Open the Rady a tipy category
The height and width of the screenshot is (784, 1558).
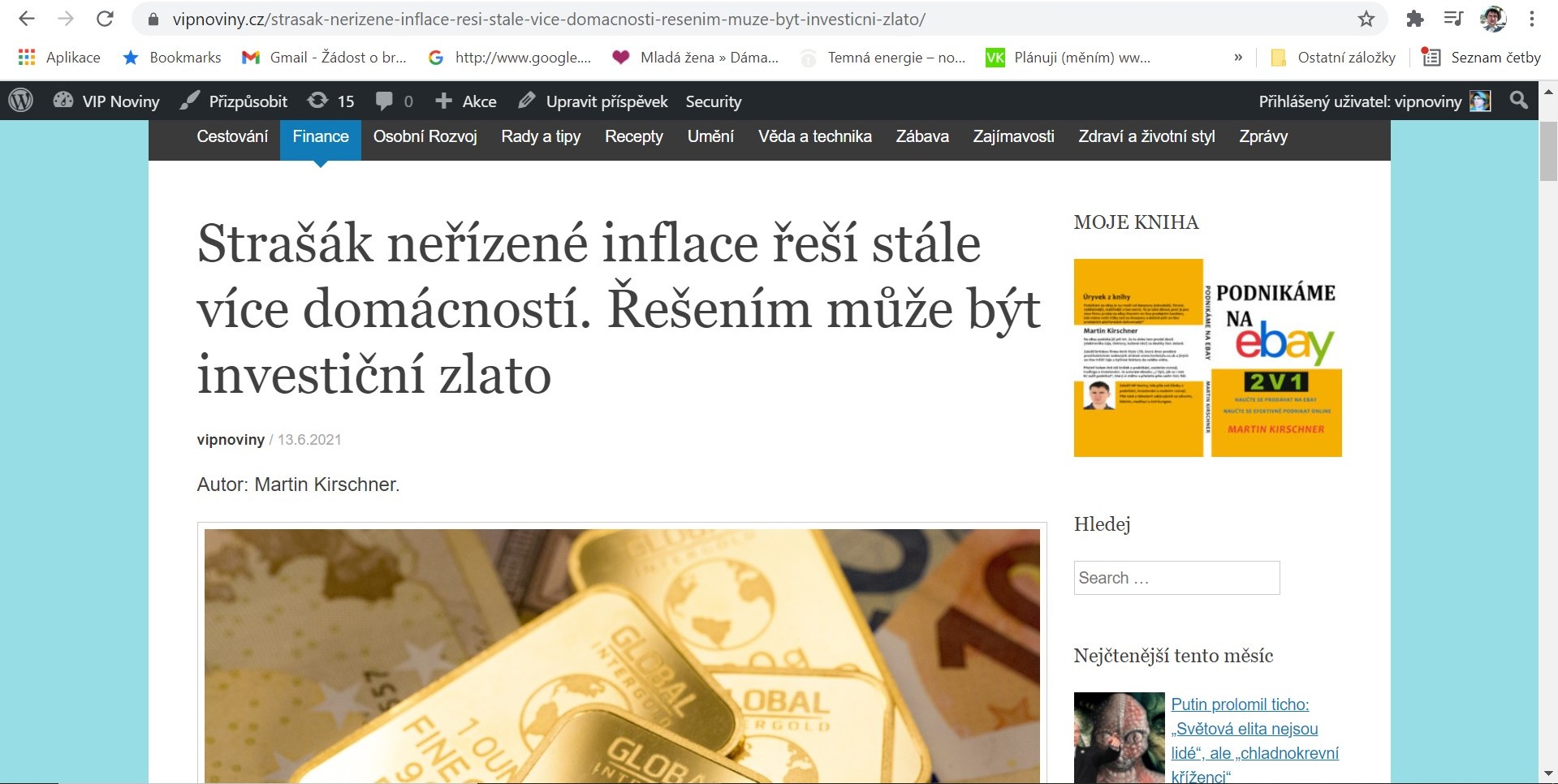pos(541,136)
